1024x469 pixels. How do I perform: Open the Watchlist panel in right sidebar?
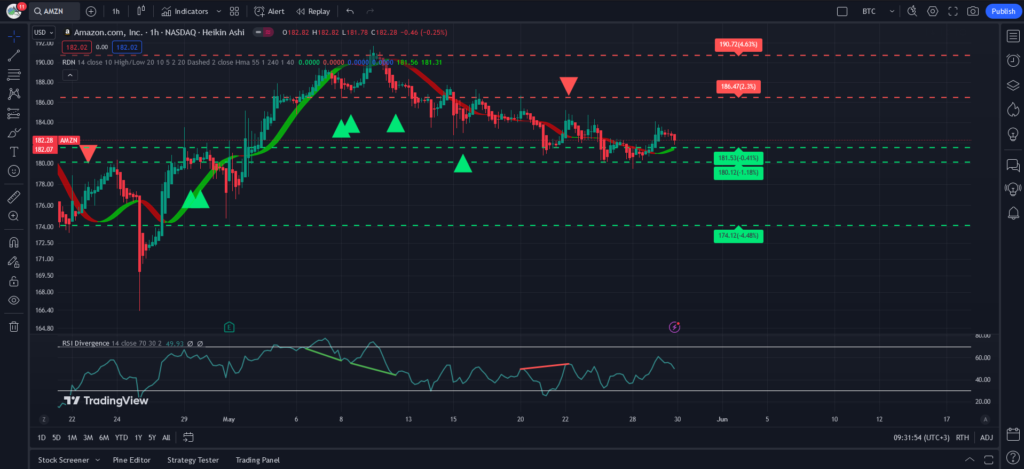(x=1013, y=36)
